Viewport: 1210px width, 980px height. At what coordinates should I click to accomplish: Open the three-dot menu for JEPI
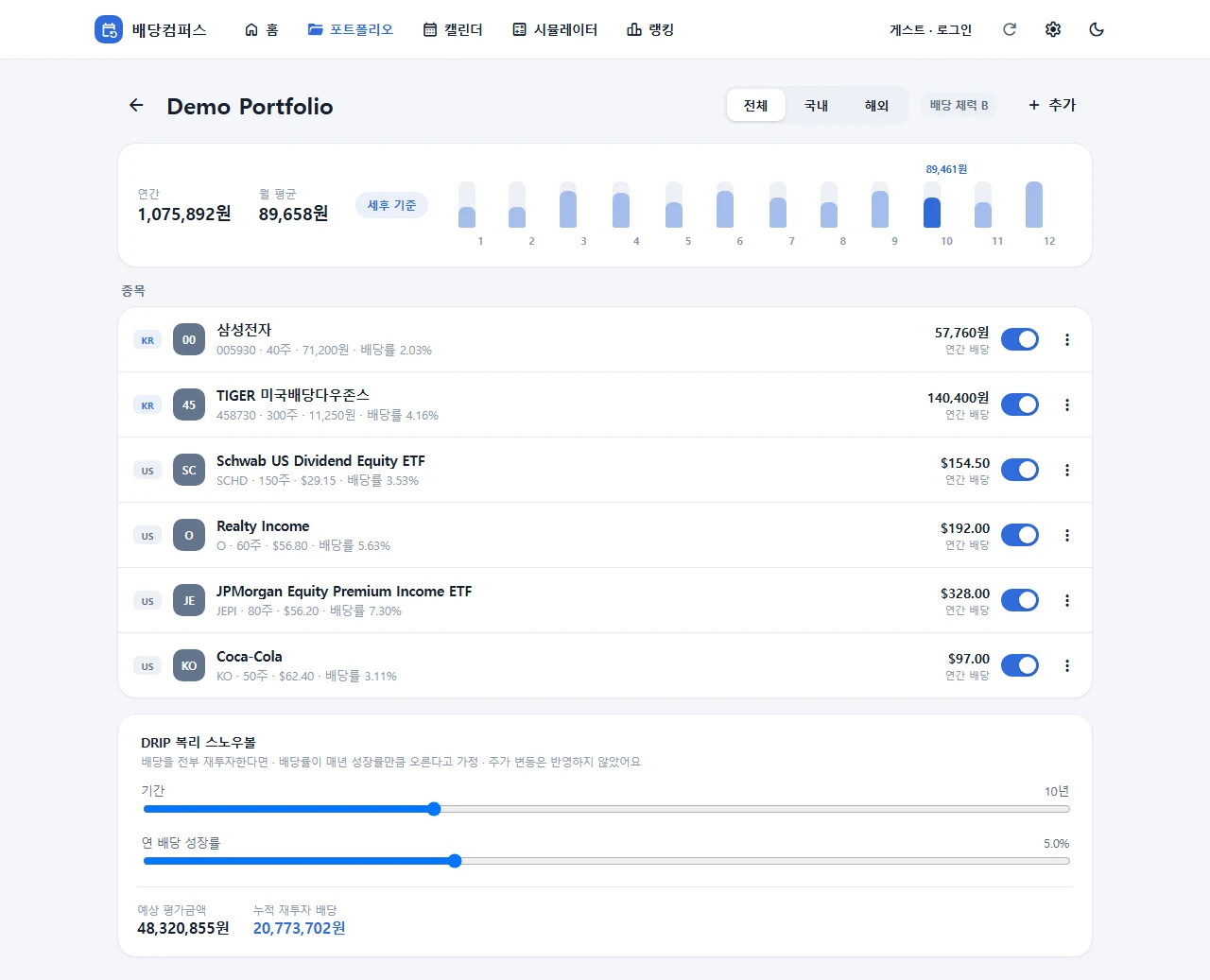coord(1067,600)
